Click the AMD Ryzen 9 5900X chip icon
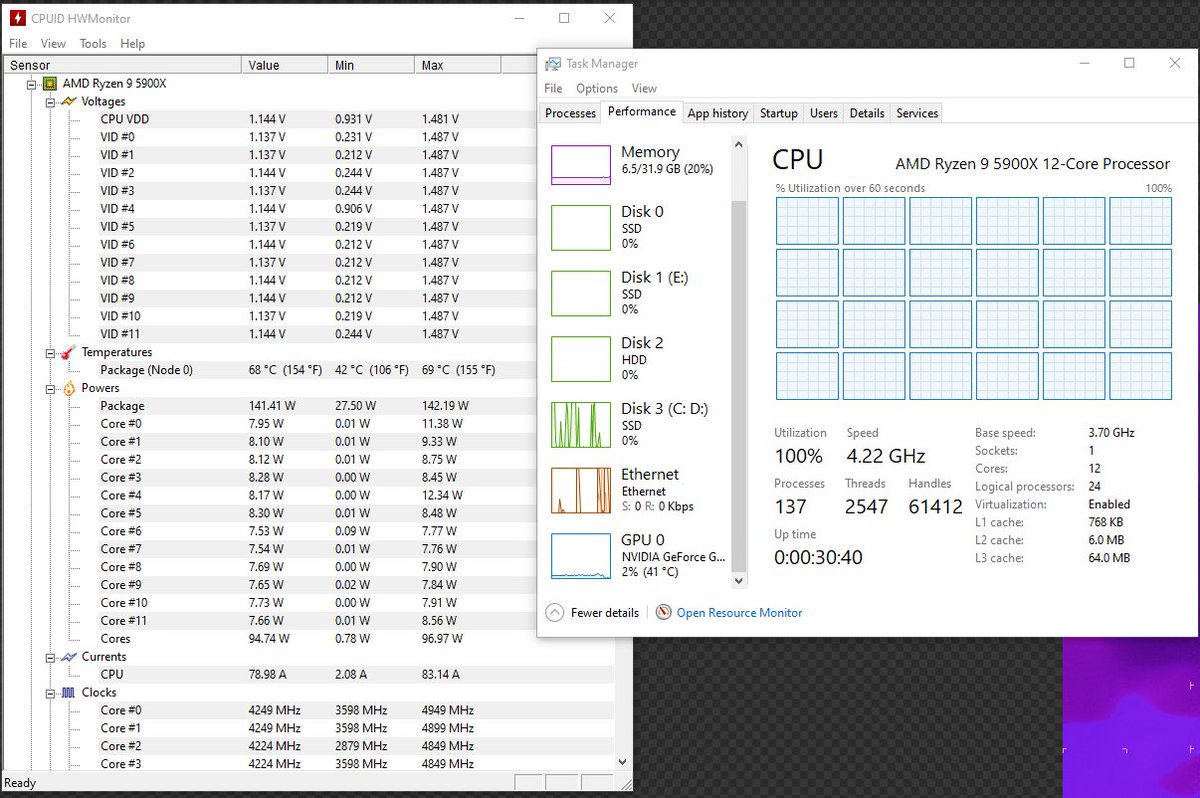The image size is (1200, 798). pyautogui.click(x=49, y=83)
